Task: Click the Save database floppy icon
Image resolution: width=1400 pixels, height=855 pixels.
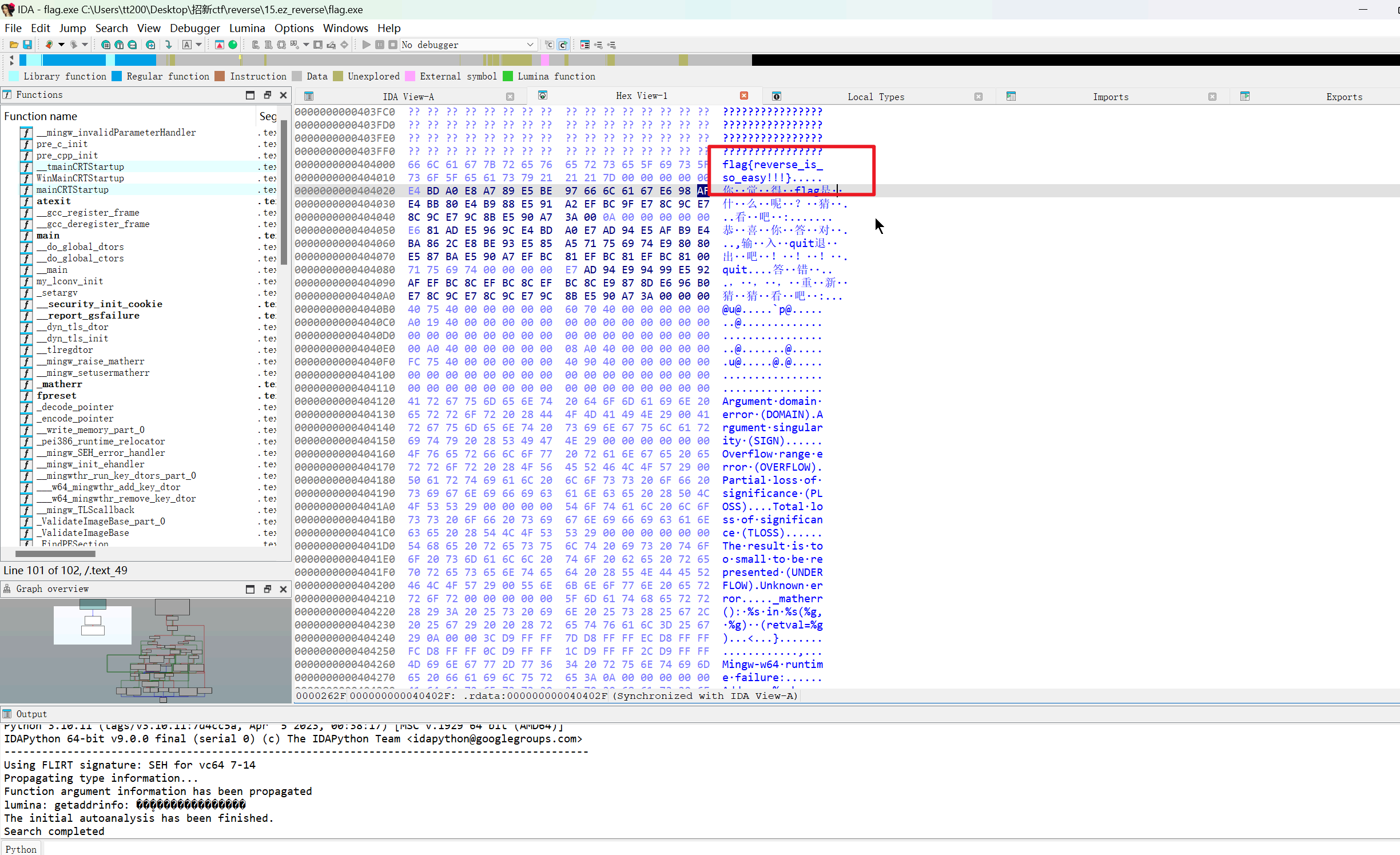Action: [x=27, y=45]
